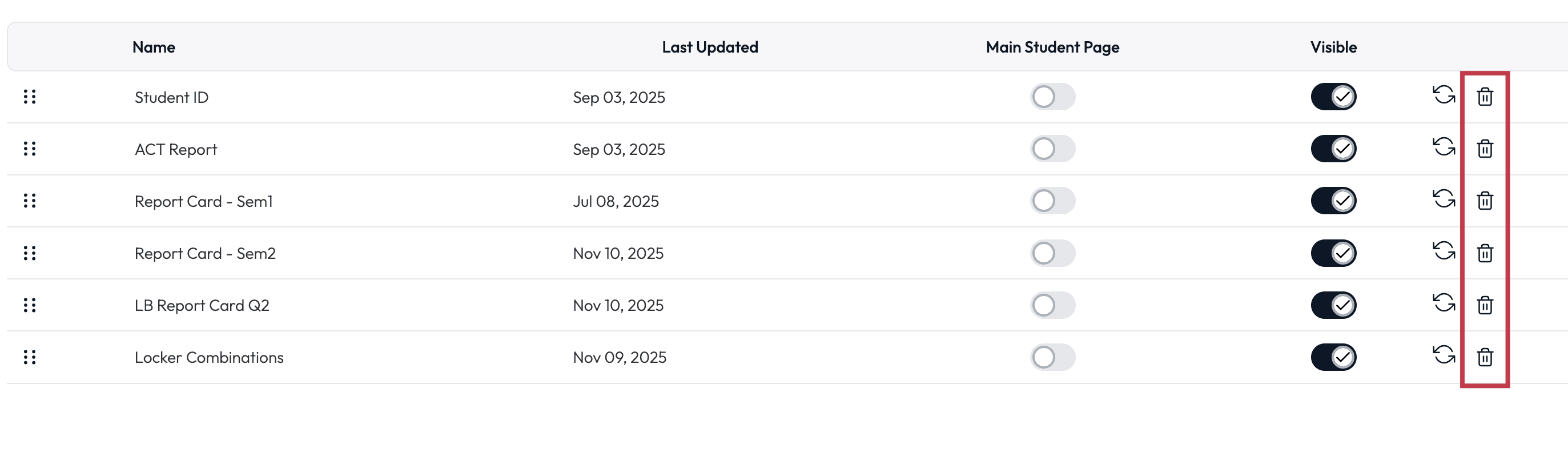Delete Report Card - Sem1 row
The height and width of the screenshot is (456, 1568).
click(x=1485, y=201)
